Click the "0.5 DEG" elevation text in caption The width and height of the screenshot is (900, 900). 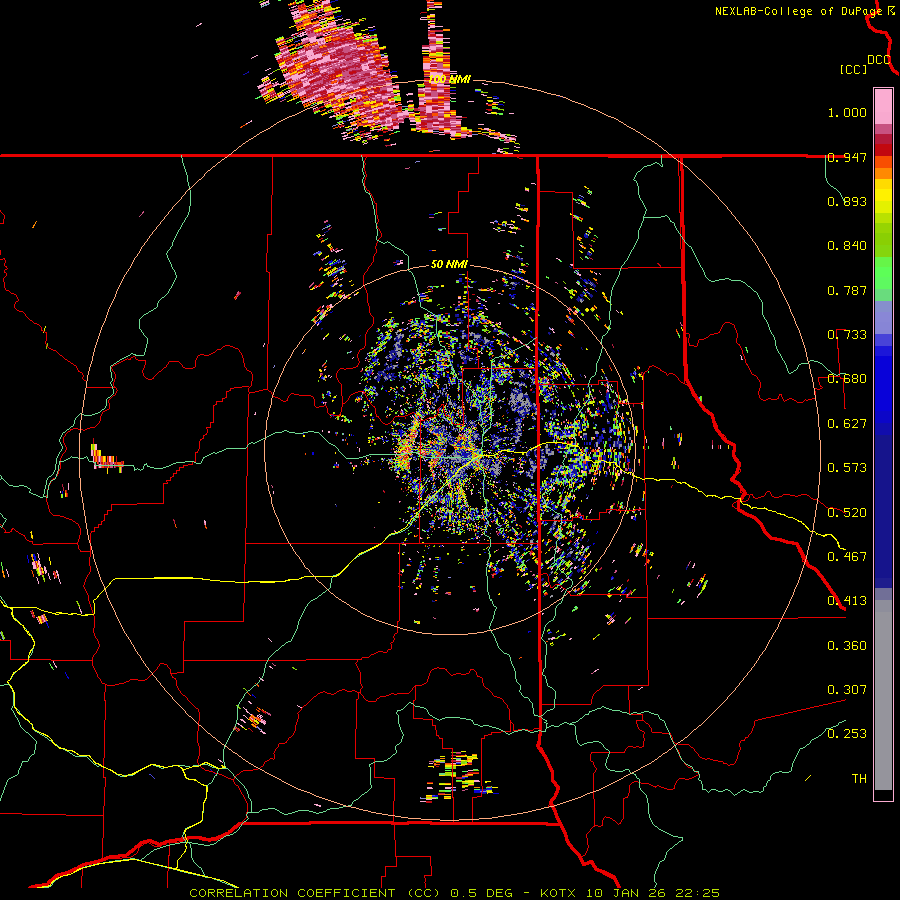483,893
